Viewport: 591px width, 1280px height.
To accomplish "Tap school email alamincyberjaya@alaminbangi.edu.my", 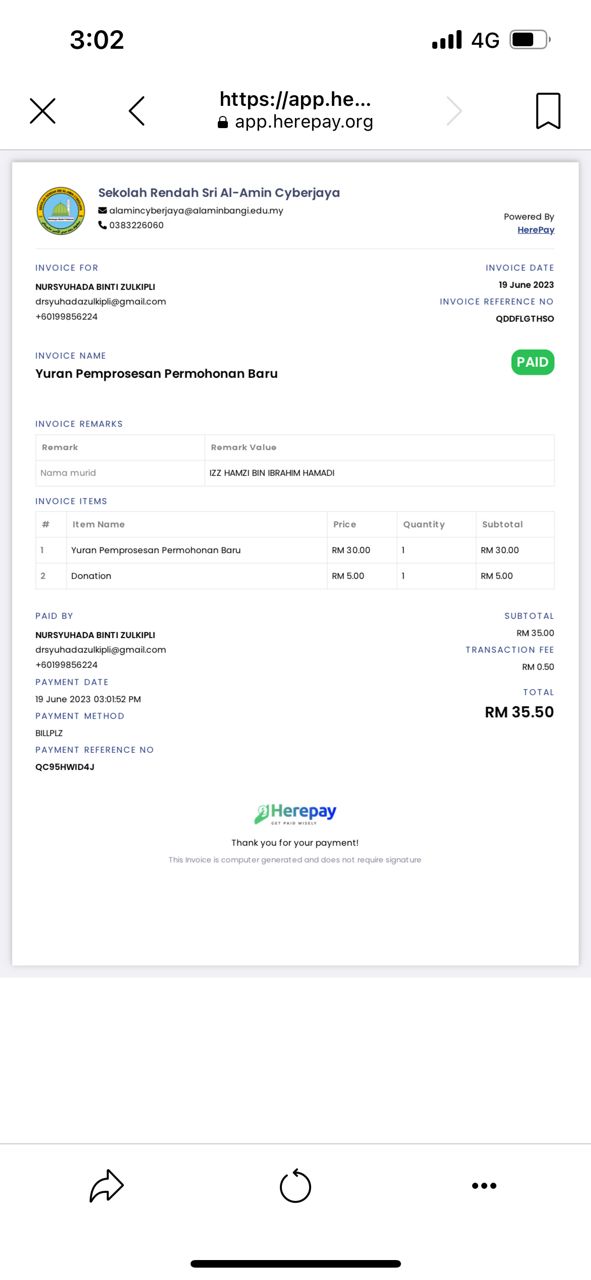I will click(x=196, y=211).
